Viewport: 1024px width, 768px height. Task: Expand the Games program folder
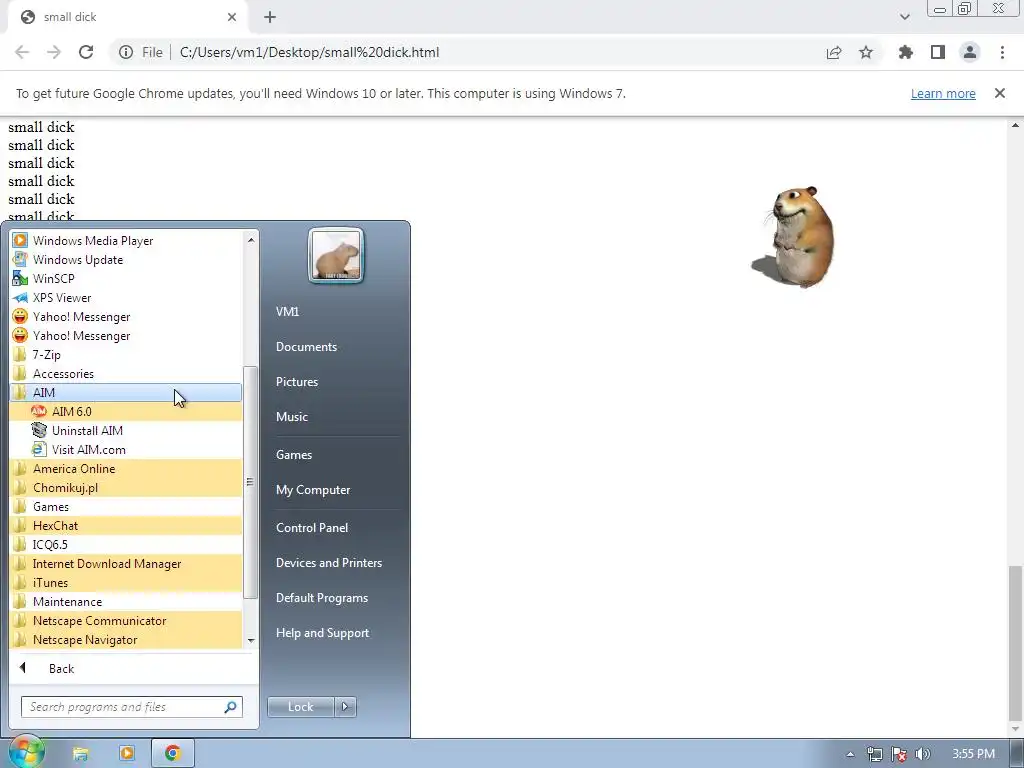(x=125, y=507)
